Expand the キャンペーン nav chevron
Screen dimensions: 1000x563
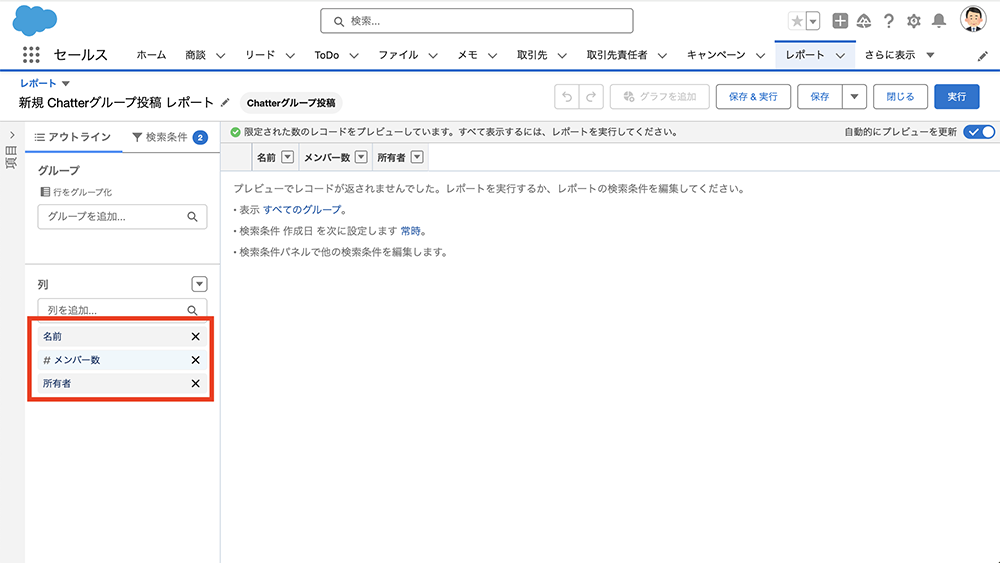[x=760, y=55]
